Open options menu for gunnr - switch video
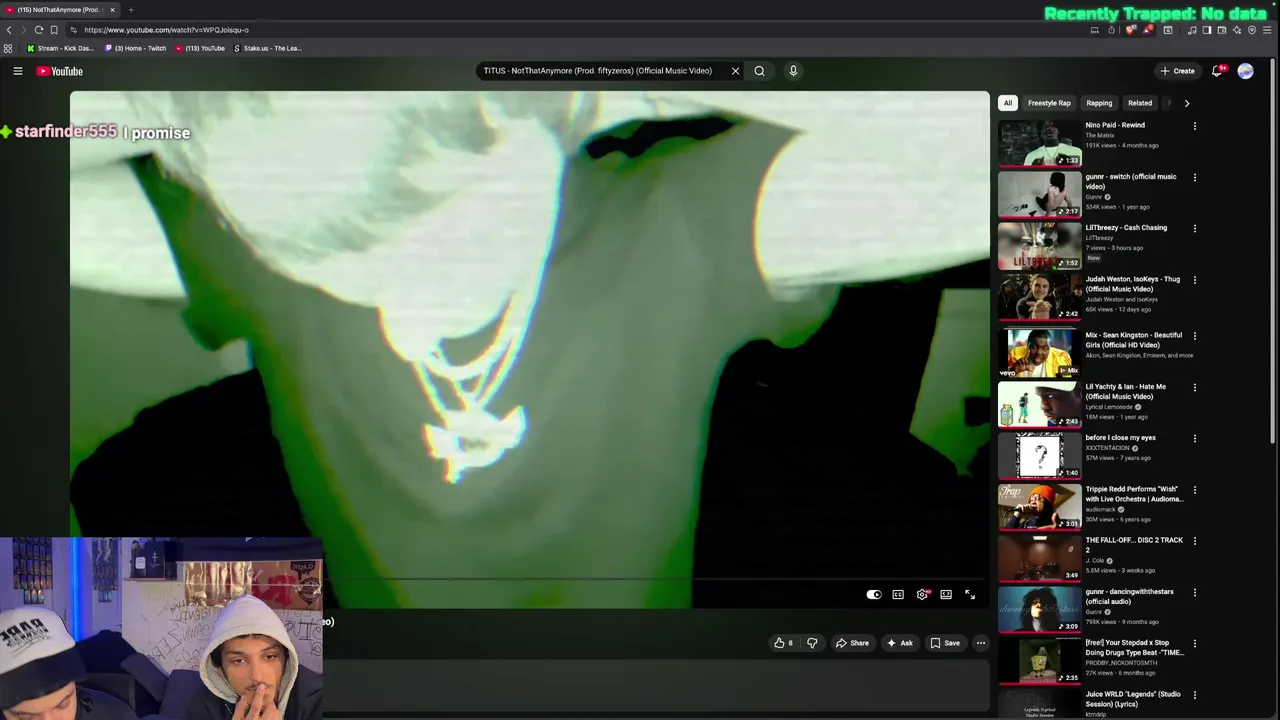 tap(1194, 177)
